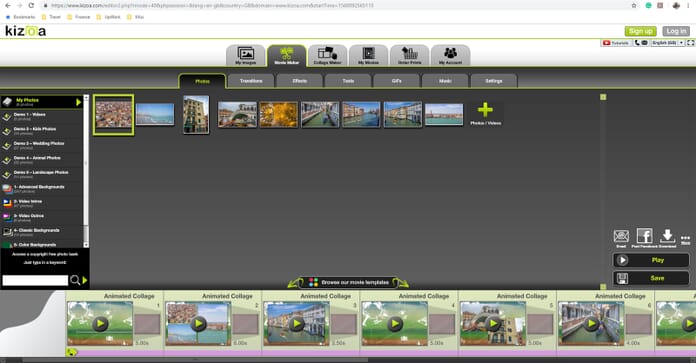This screenshot has height=363, width=696.
Task: Play Animated Collage clip 1 preview
Action: 100,324
